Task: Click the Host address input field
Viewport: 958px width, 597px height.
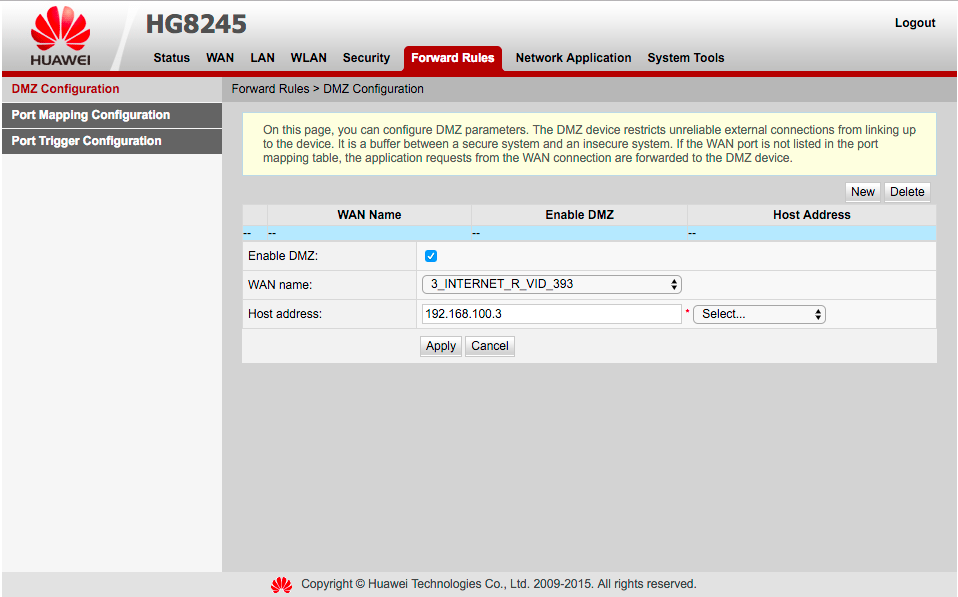Action: point(551,314)
